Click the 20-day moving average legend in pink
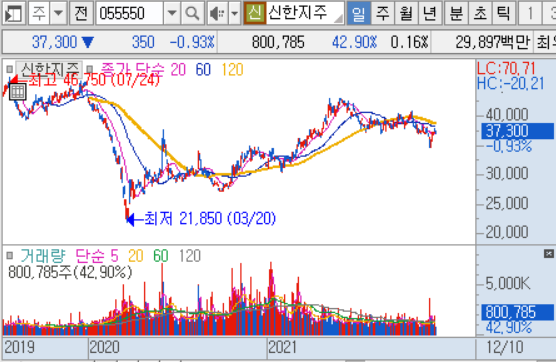556x362 pixels. 178,69
